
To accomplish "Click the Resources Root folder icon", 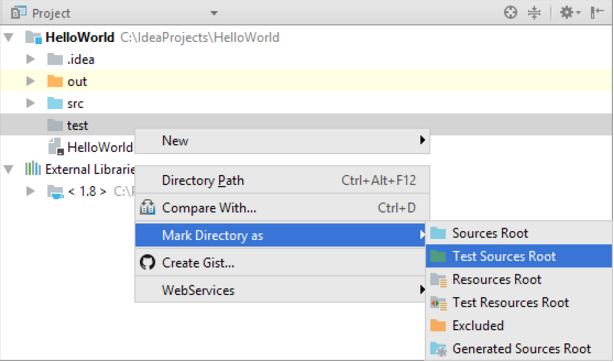I will [x=439, y=280].
